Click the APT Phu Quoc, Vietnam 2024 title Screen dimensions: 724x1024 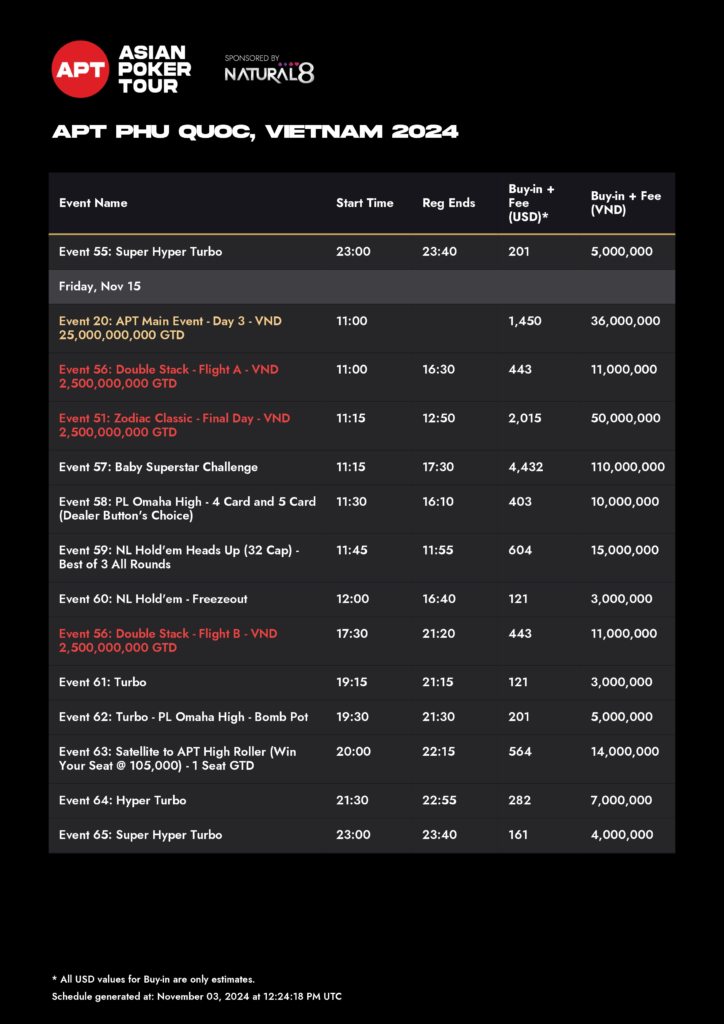pyautogui.click(x=256, y=132)
